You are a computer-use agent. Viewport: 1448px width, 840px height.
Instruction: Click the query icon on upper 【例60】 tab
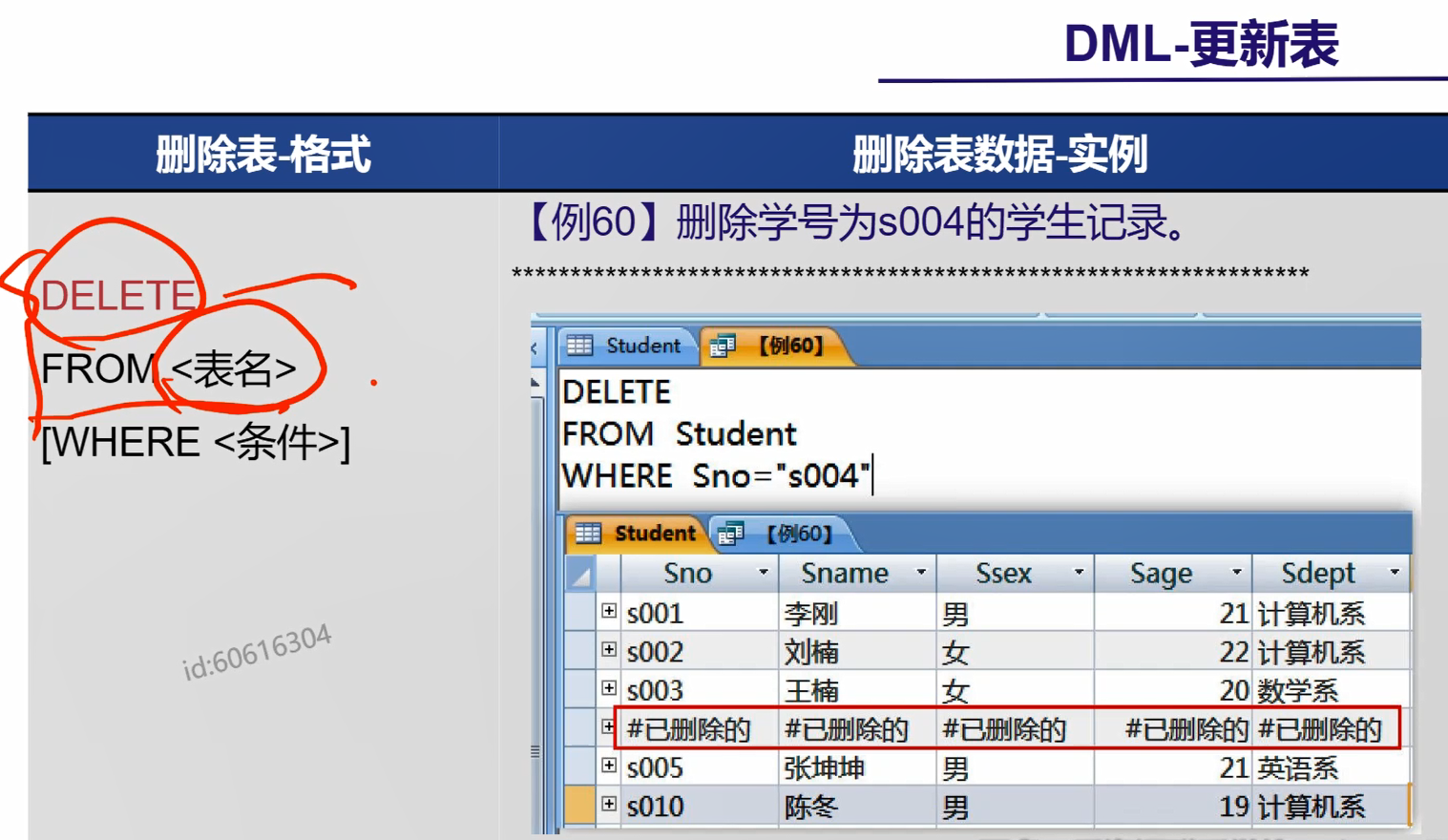[724, 346]
